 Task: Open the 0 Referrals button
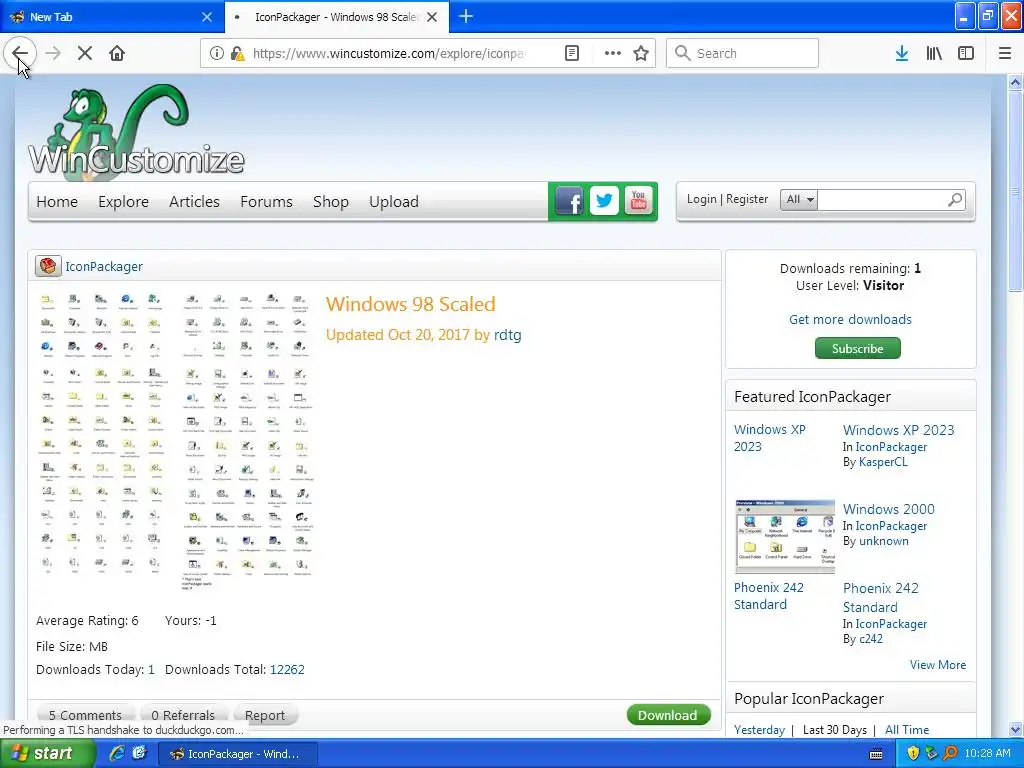(183, 715)
